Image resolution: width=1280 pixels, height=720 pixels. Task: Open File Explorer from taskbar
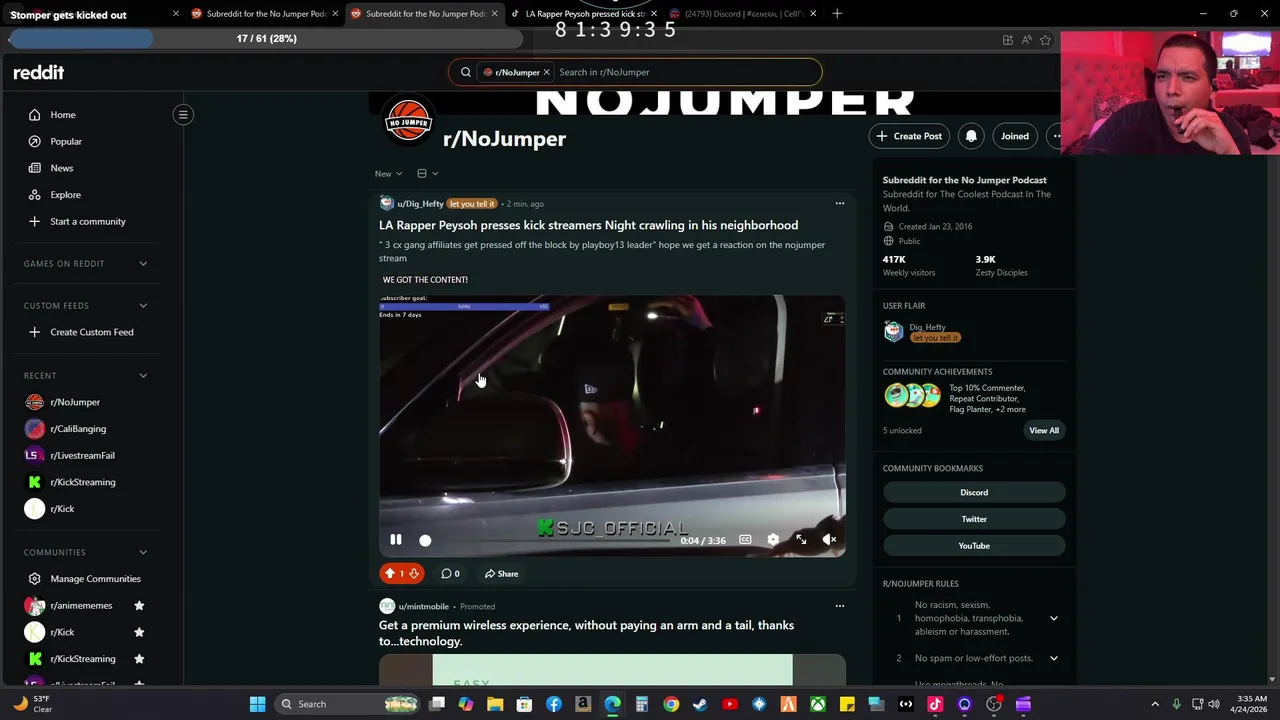pyautogui.click(x=495, y=704)
